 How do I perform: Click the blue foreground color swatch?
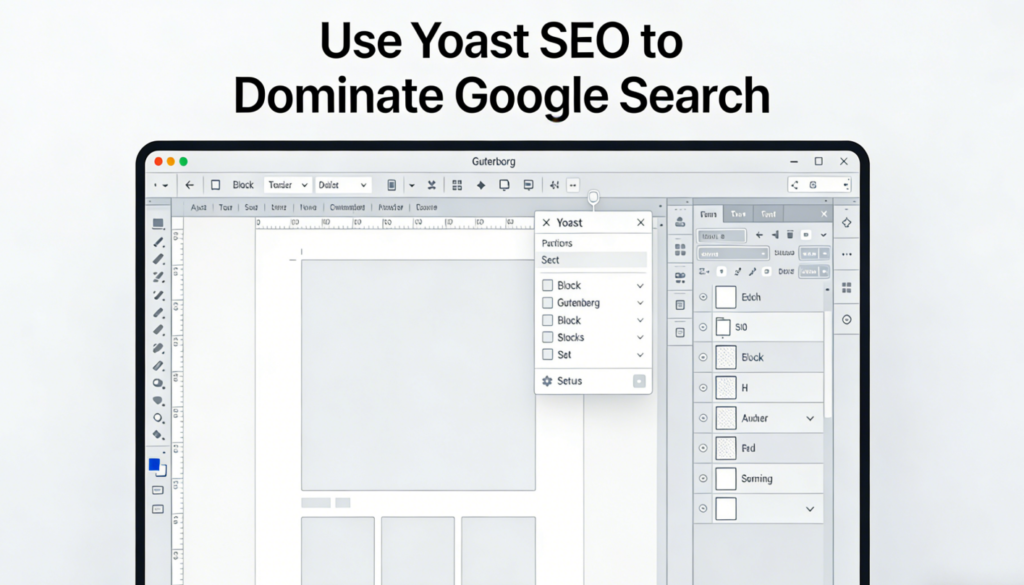point(155,464)
